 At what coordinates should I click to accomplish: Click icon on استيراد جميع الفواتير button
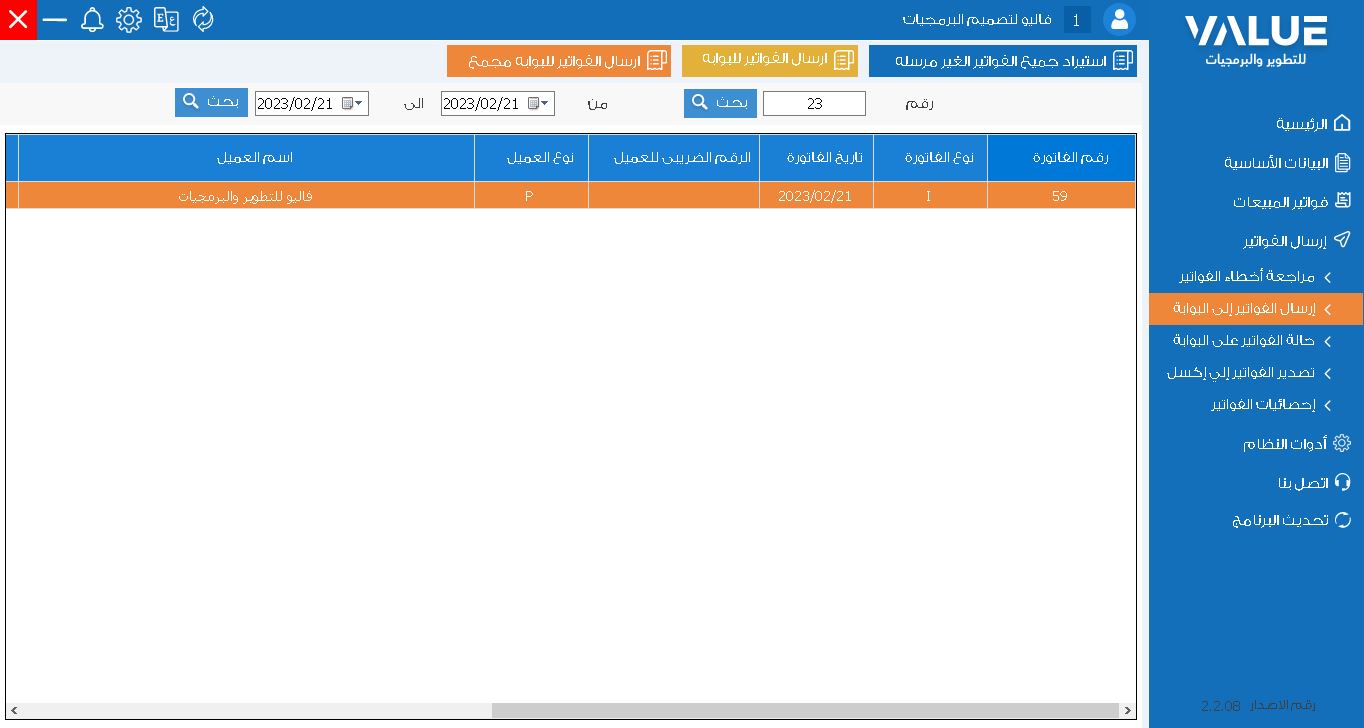1123,61
